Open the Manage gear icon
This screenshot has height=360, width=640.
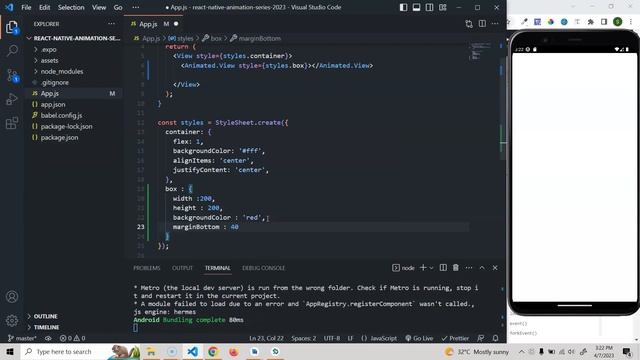[x=12, y=320]
